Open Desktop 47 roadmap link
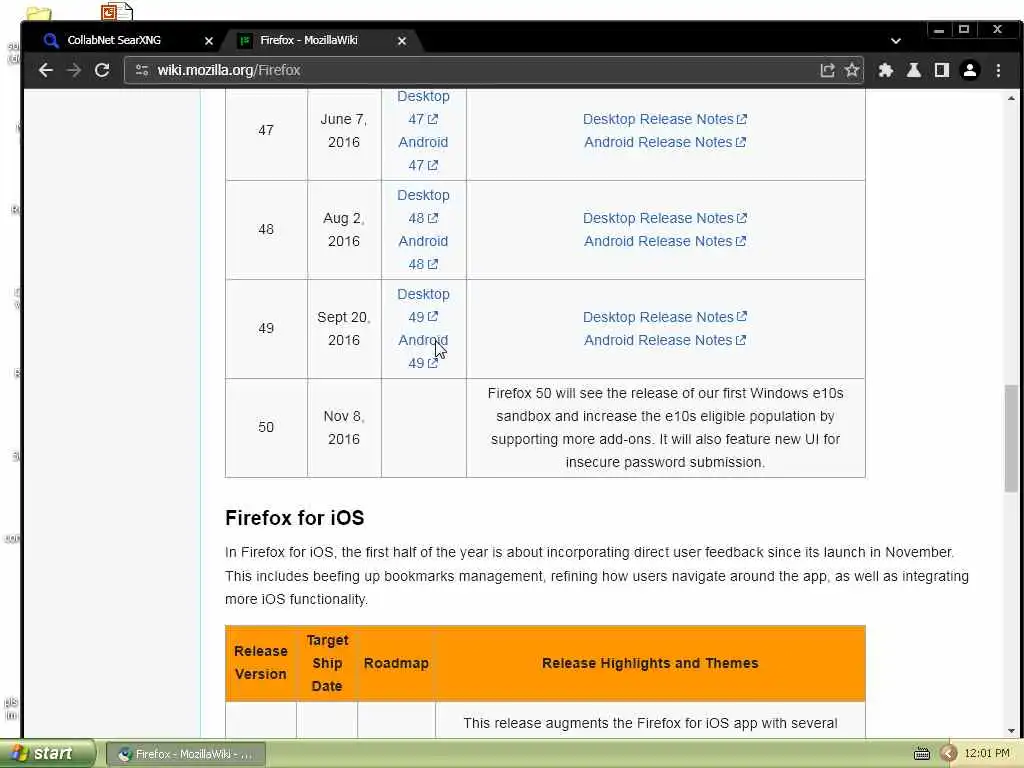Image resolution: width=1024 pixels, height=768 pixels. tap(423, 107)
